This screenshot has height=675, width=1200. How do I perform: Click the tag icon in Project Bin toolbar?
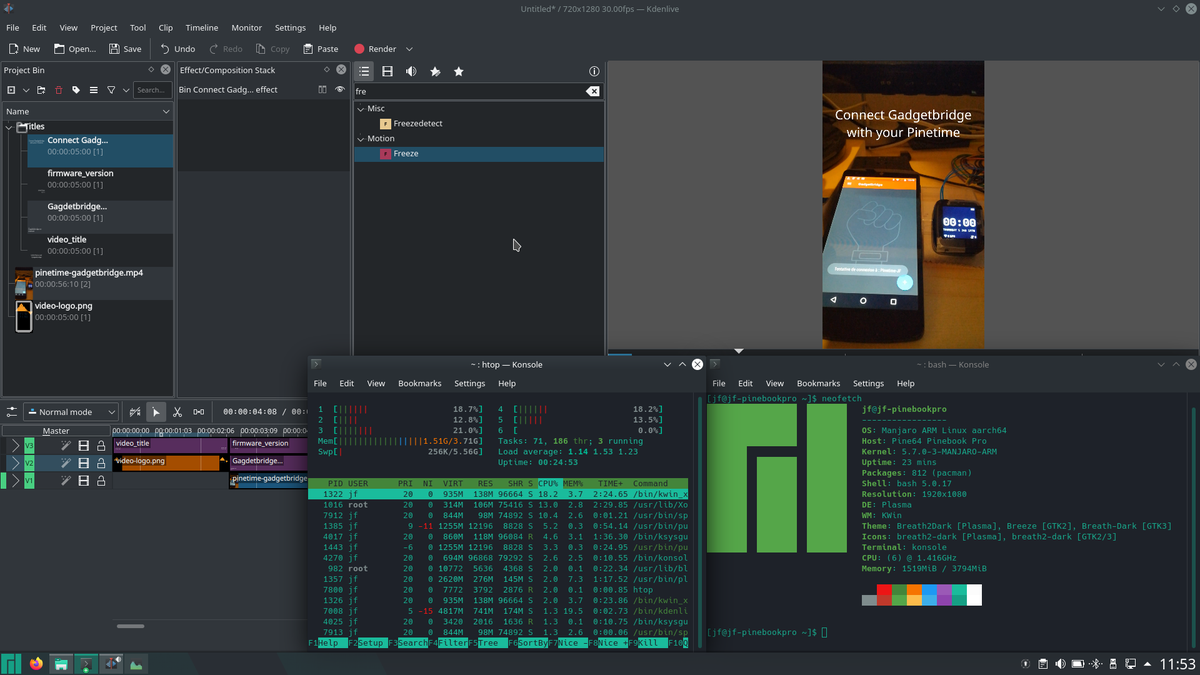click(x=76, y=90)
